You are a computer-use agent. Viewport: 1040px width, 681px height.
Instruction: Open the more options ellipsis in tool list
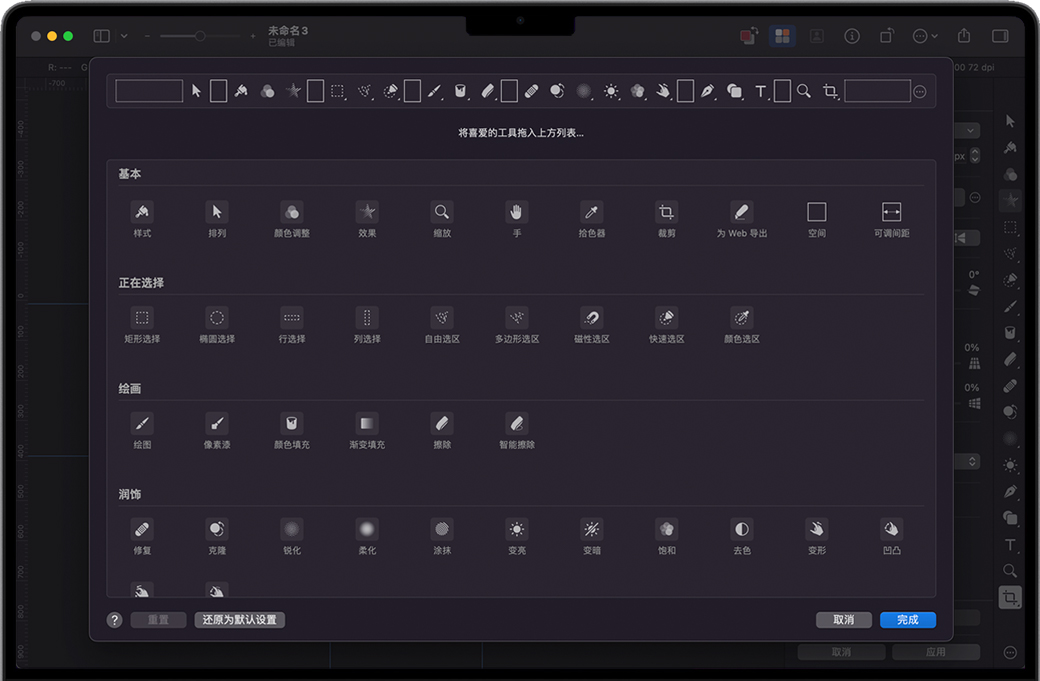point(920,92)
